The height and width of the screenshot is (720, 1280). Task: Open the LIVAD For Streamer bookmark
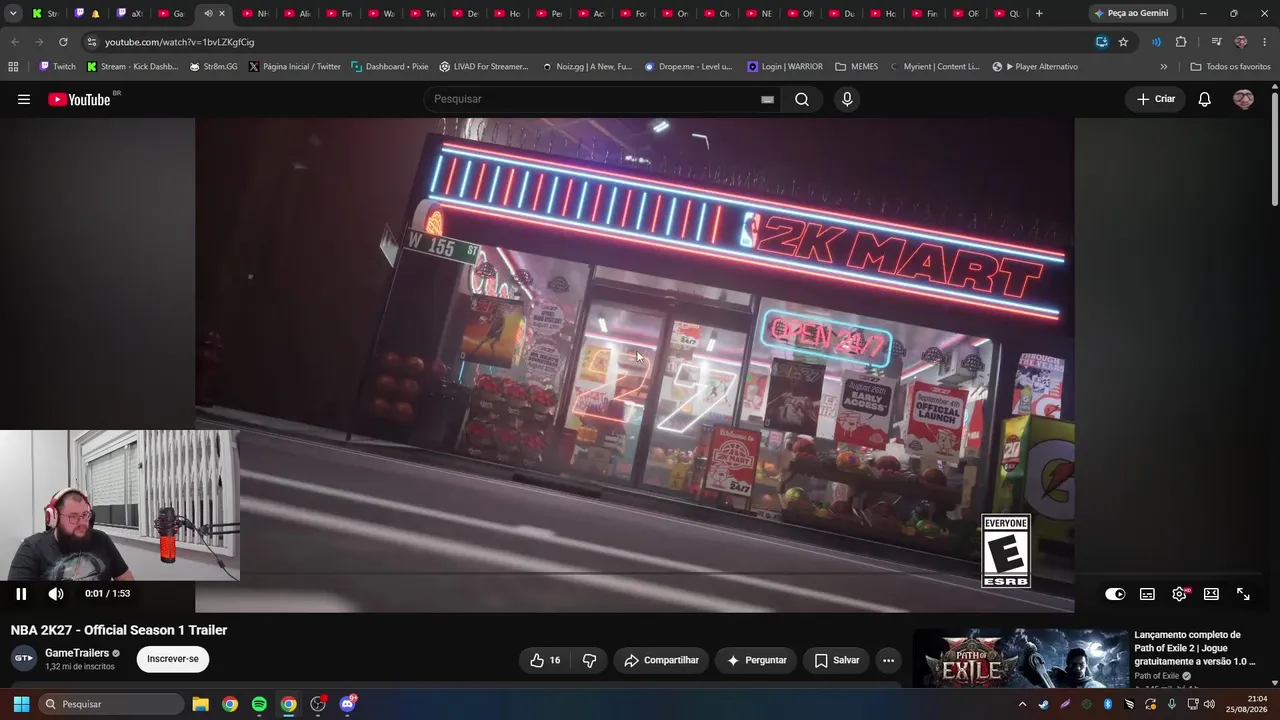point(483,67)
